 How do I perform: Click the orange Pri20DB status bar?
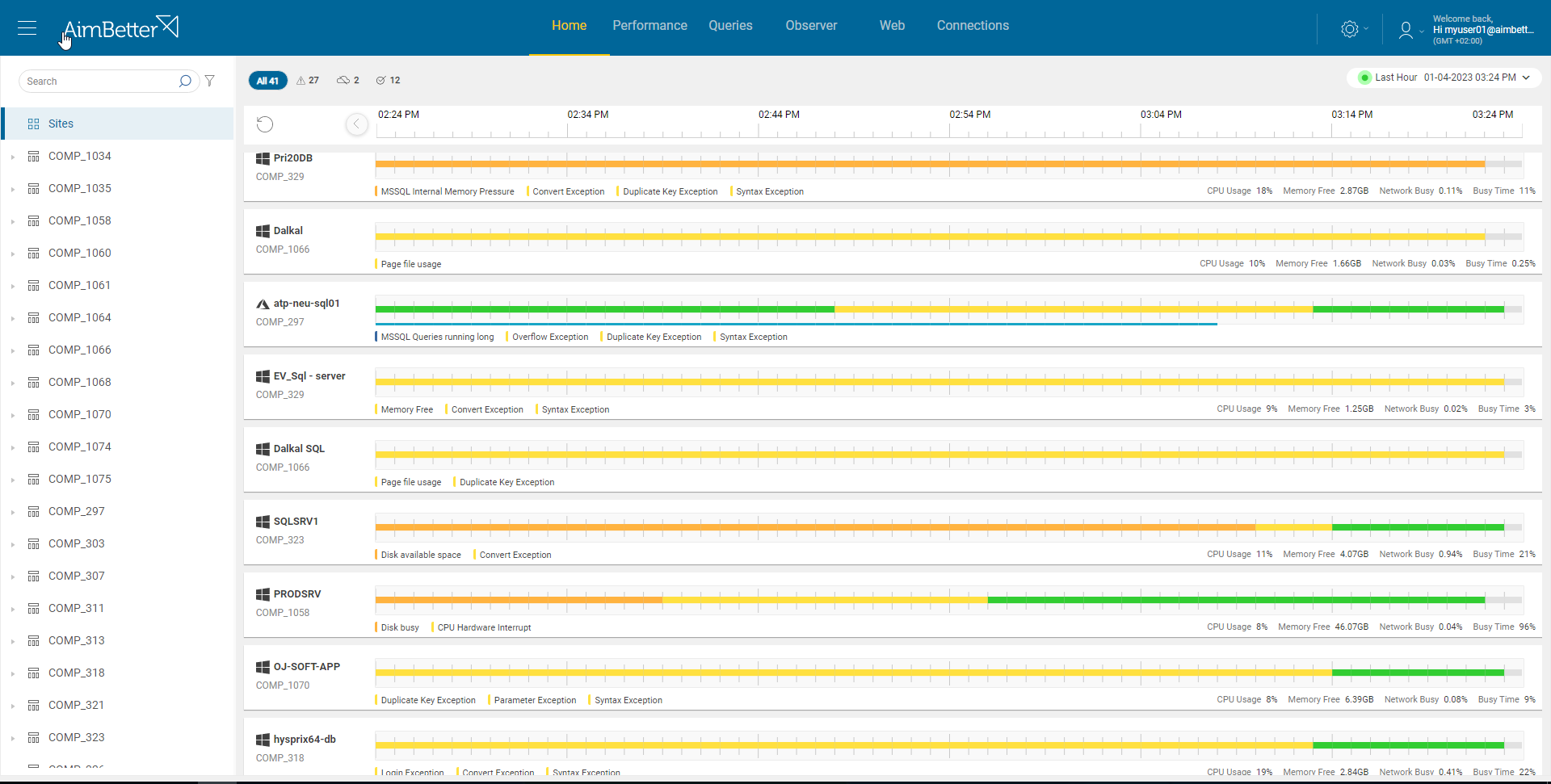[930, 164]
